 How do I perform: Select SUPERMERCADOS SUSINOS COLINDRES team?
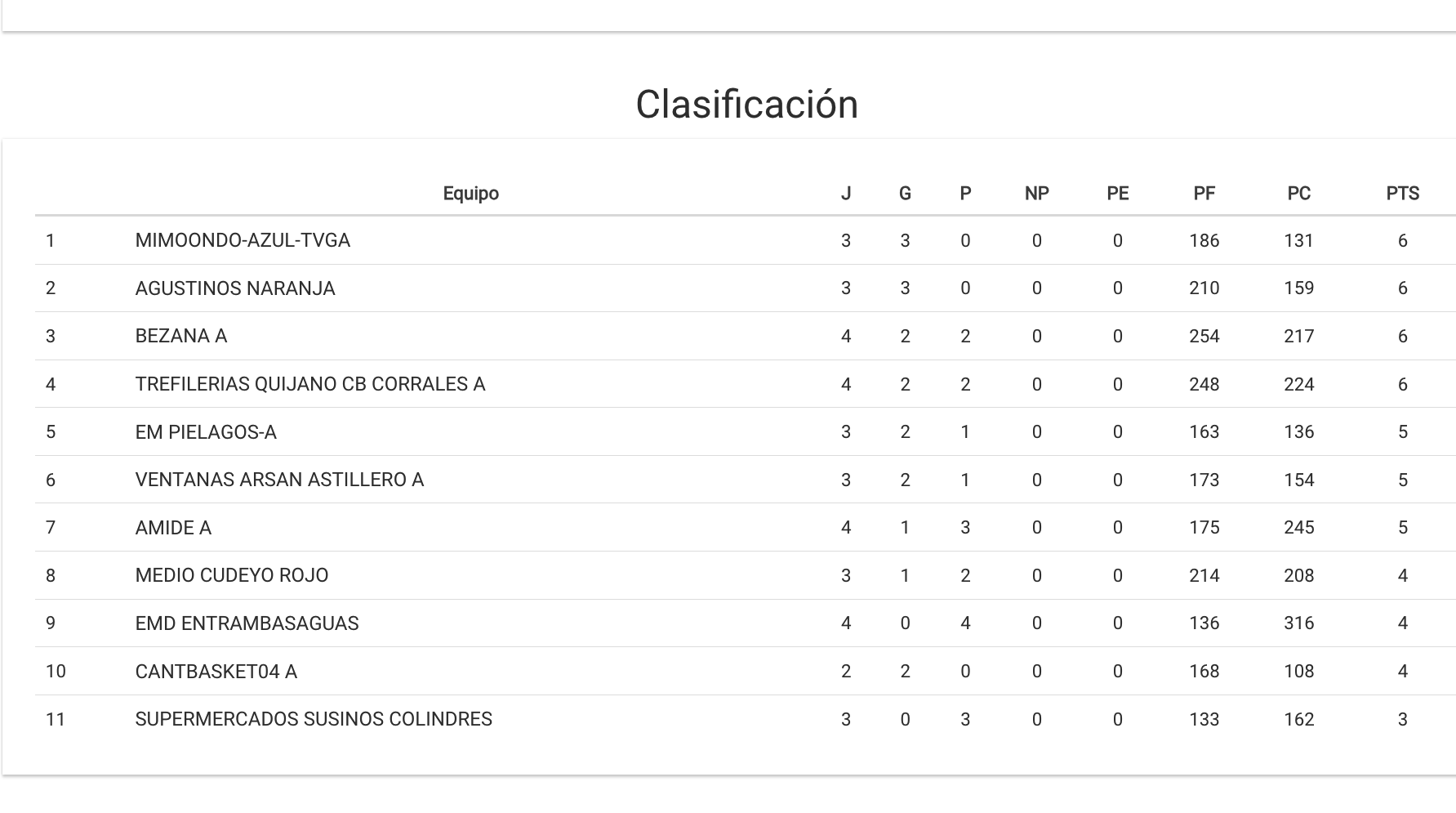314,719
